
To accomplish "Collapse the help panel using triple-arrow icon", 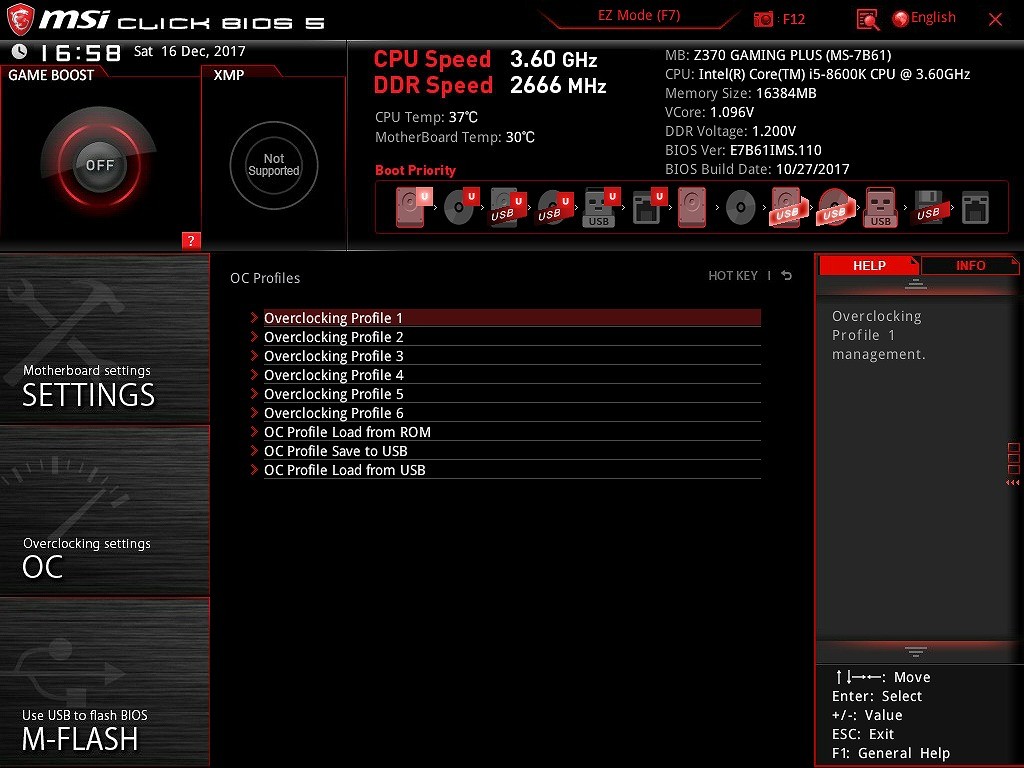I will click(x=1012, y=483).
